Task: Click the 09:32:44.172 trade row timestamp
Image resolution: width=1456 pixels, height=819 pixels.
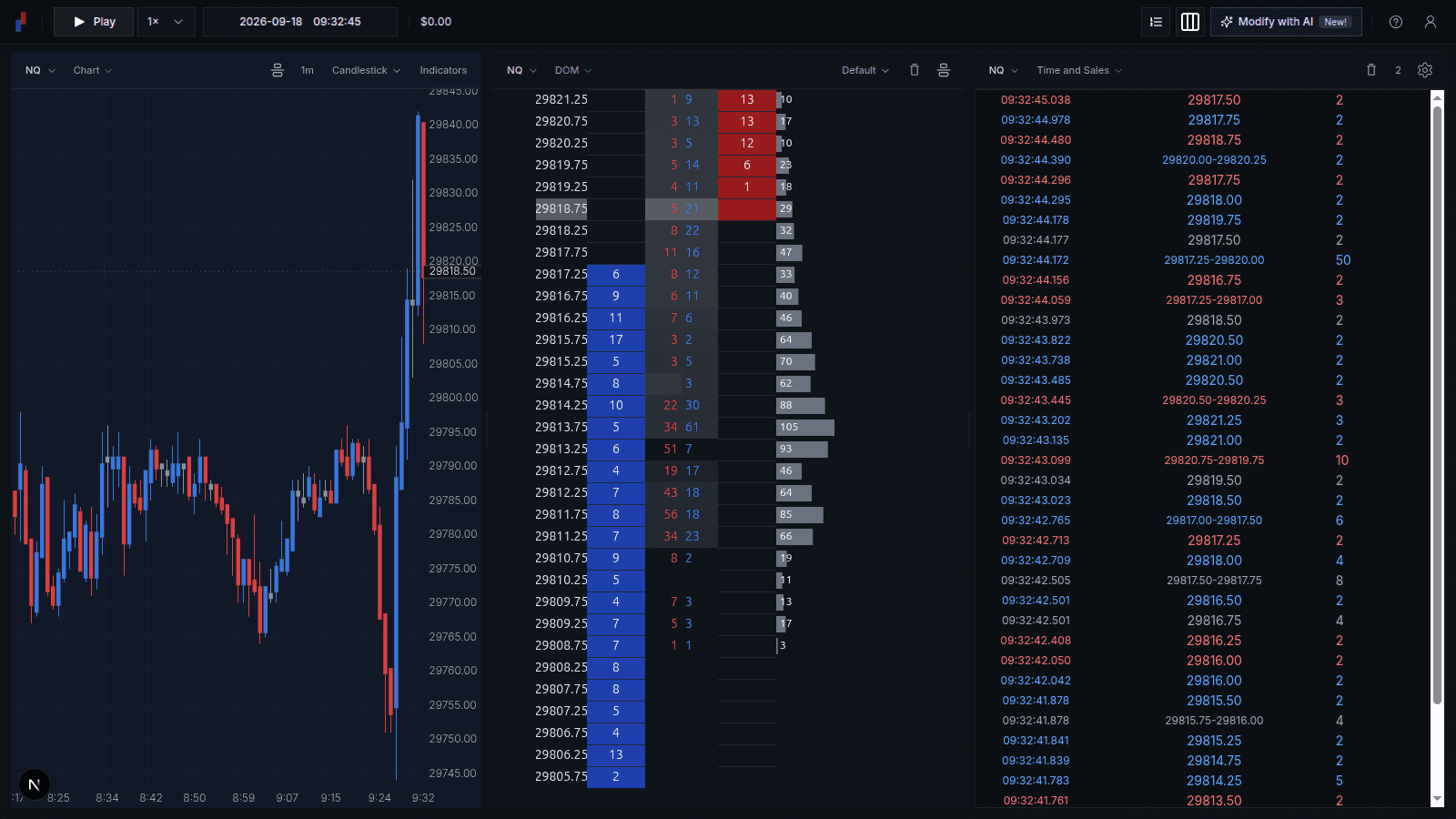Action: (x=1036, y=260)
